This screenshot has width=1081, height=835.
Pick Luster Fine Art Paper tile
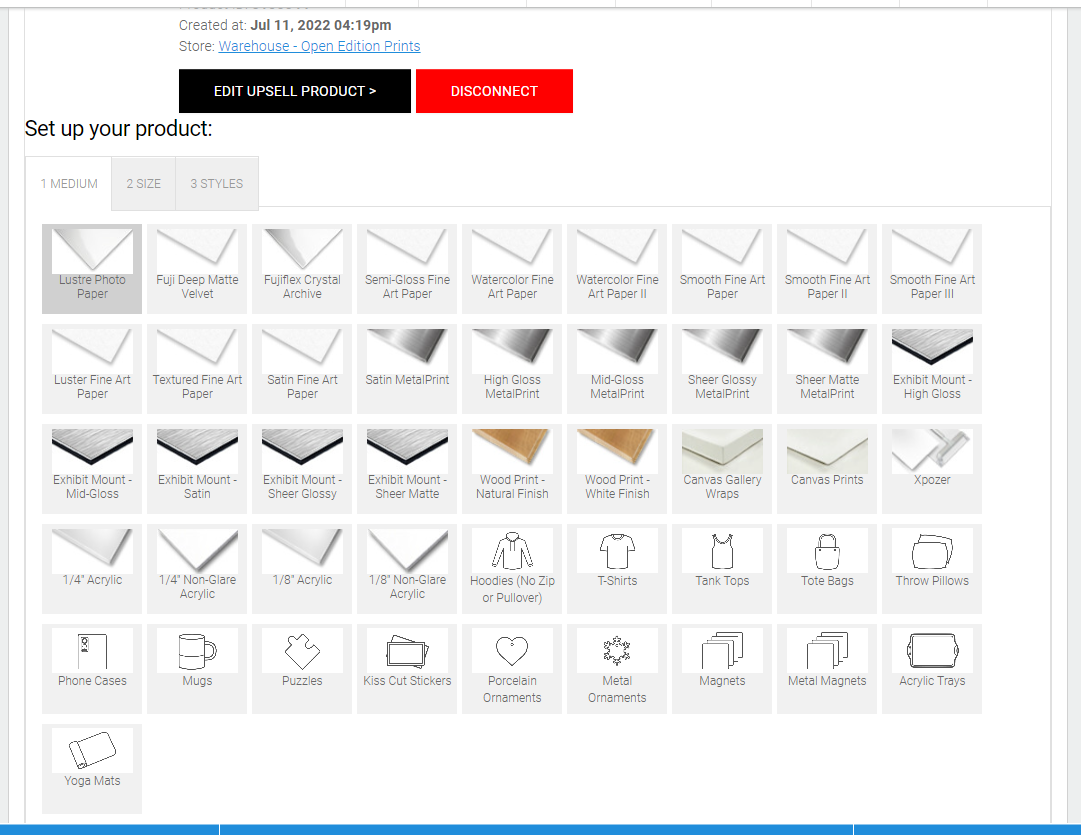click(92, 369)
